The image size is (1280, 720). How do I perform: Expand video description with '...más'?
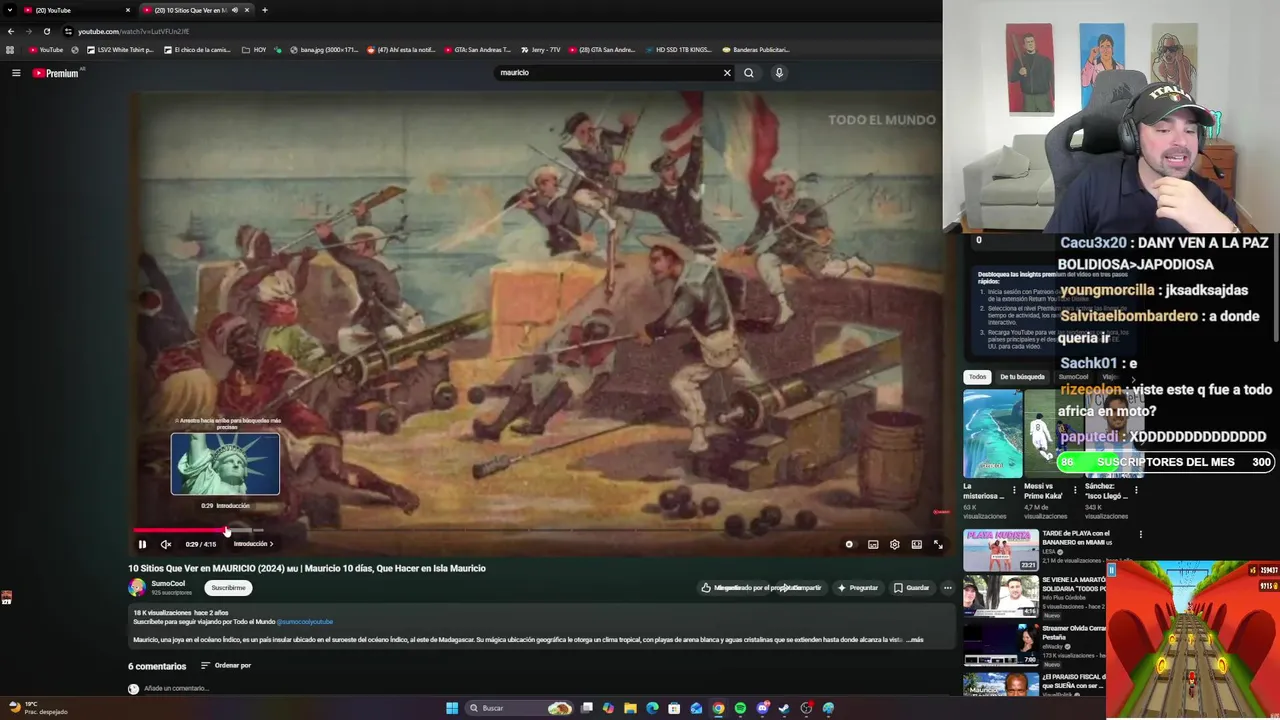click(915, 640)
